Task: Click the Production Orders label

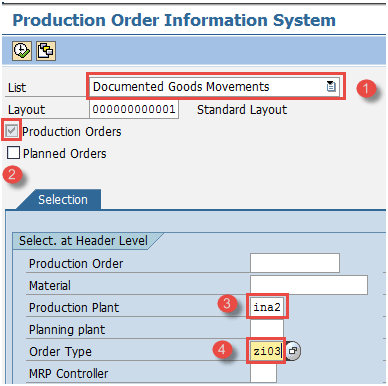Action: point(71,132)
